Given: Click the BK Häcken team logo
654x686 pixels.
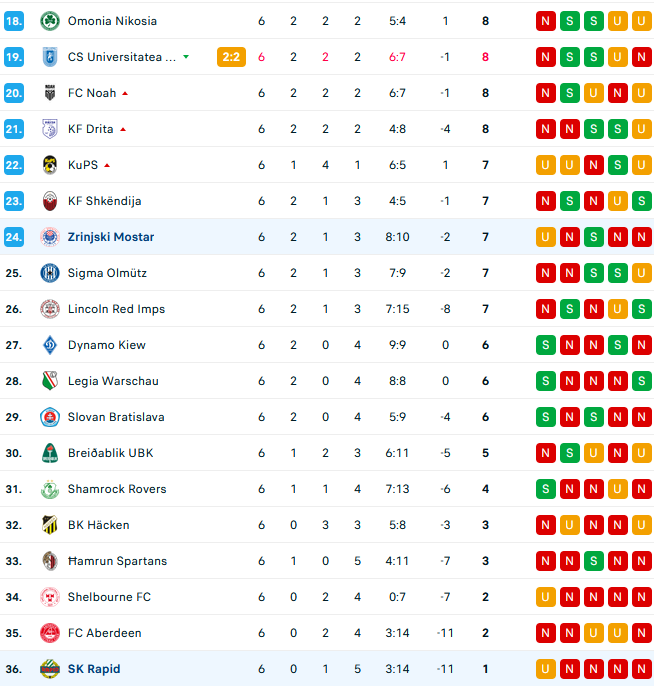Looking at the screenshot, I should coord(49,525).
